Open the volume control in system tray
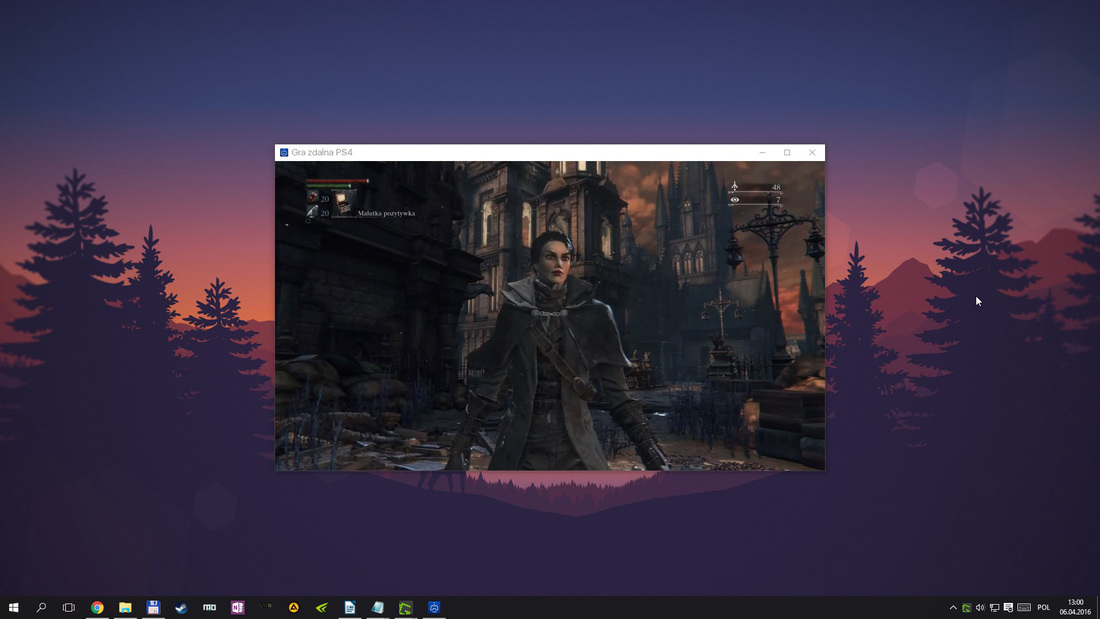 (x=980, y=608)
